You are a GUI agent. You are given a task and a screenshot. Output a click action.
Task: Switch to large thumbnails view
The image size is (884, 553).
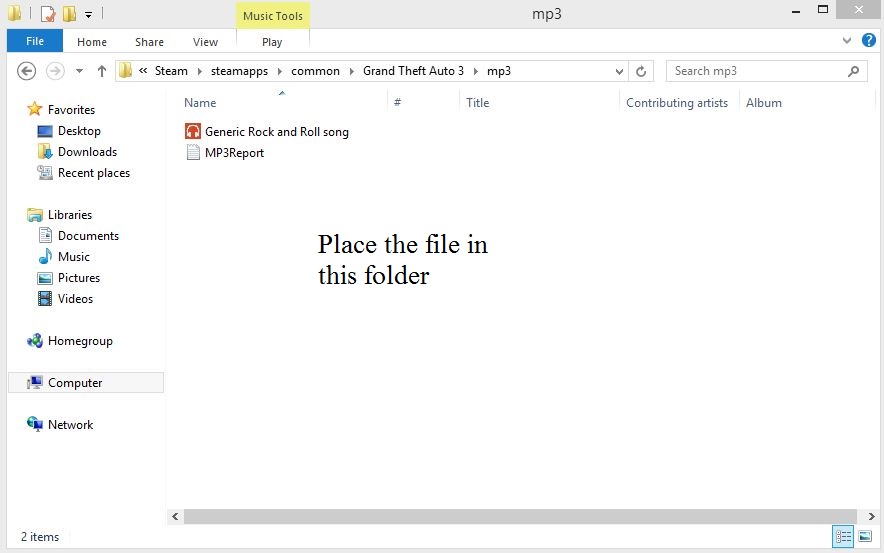[x=865, y=536]
